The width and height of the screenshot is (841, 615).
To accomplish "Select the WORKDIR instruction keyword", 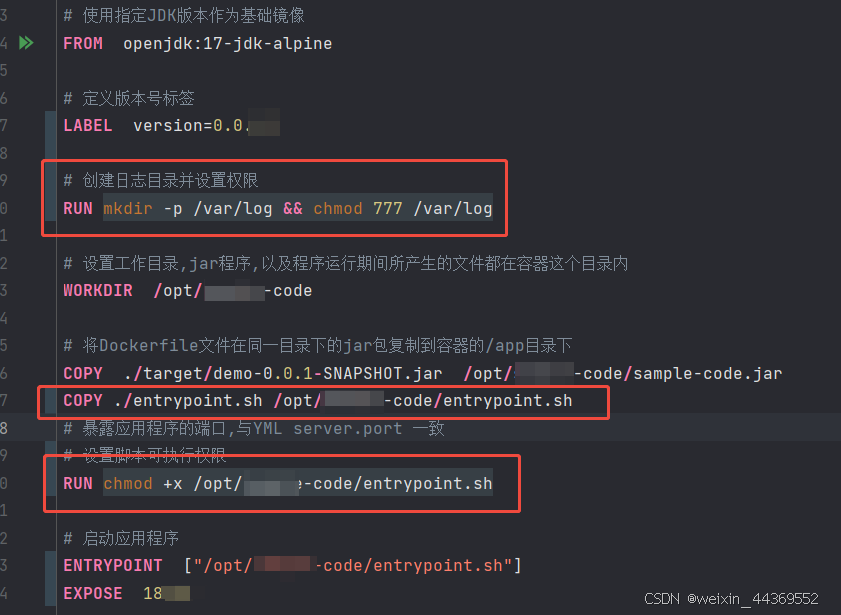I will pyautogui.click(x=98, y=290).
